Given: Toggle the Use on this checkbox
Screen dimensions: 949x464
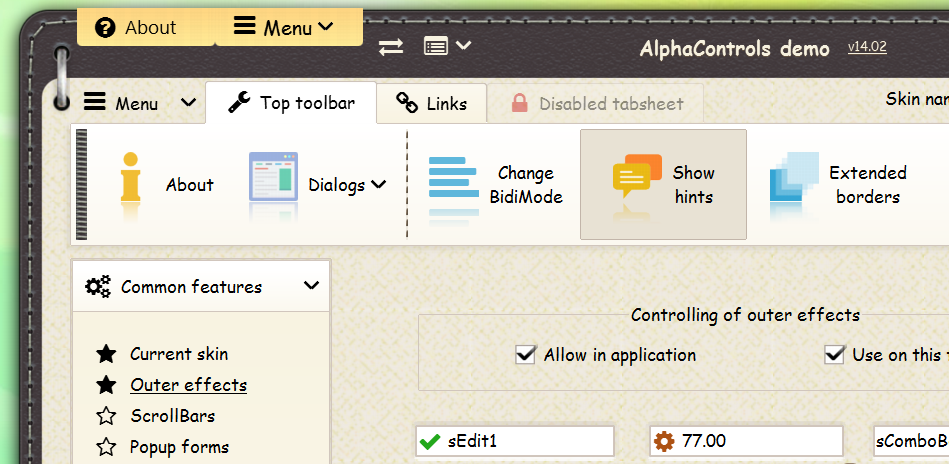Looking at the screenshot, I should pos(834,354).
